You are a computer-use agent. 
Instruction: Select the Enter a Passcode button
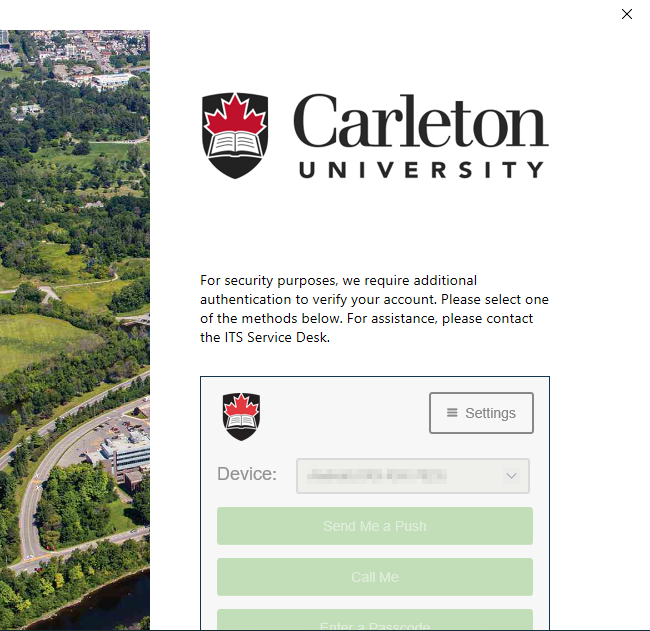pos(375,620)
